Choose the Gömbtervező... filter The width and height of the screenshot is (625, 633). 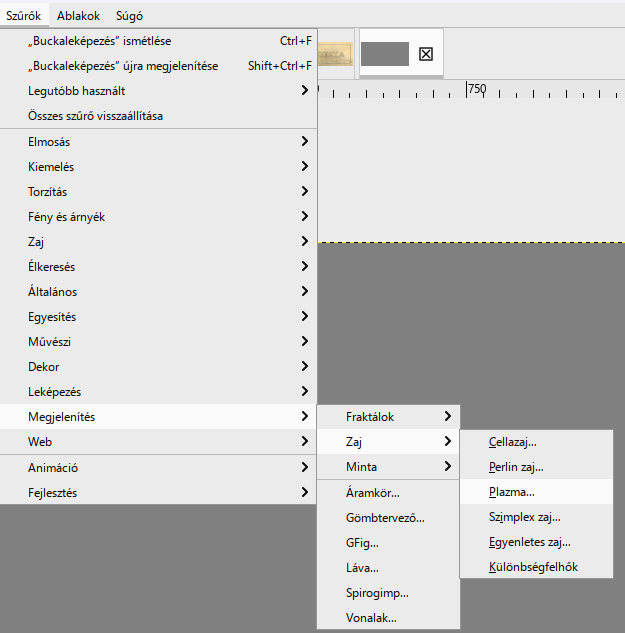click(x=388, y=518)
